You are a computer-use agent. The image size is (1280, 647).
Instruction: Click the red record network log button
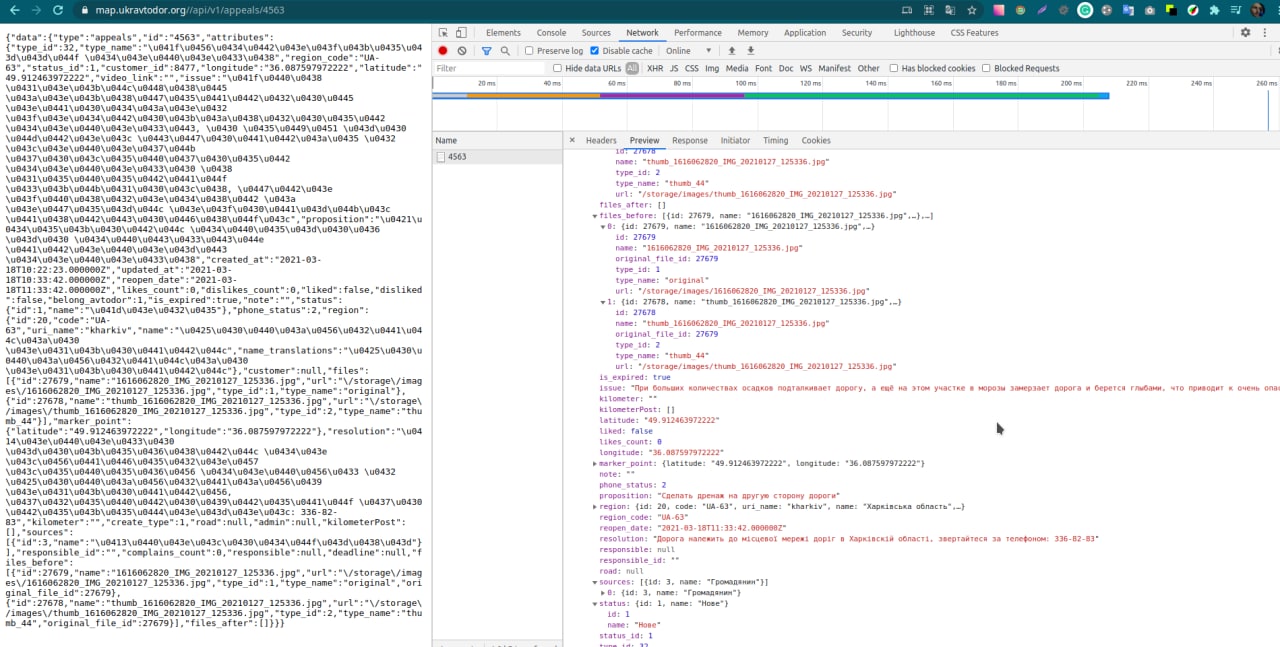(443, 51)
